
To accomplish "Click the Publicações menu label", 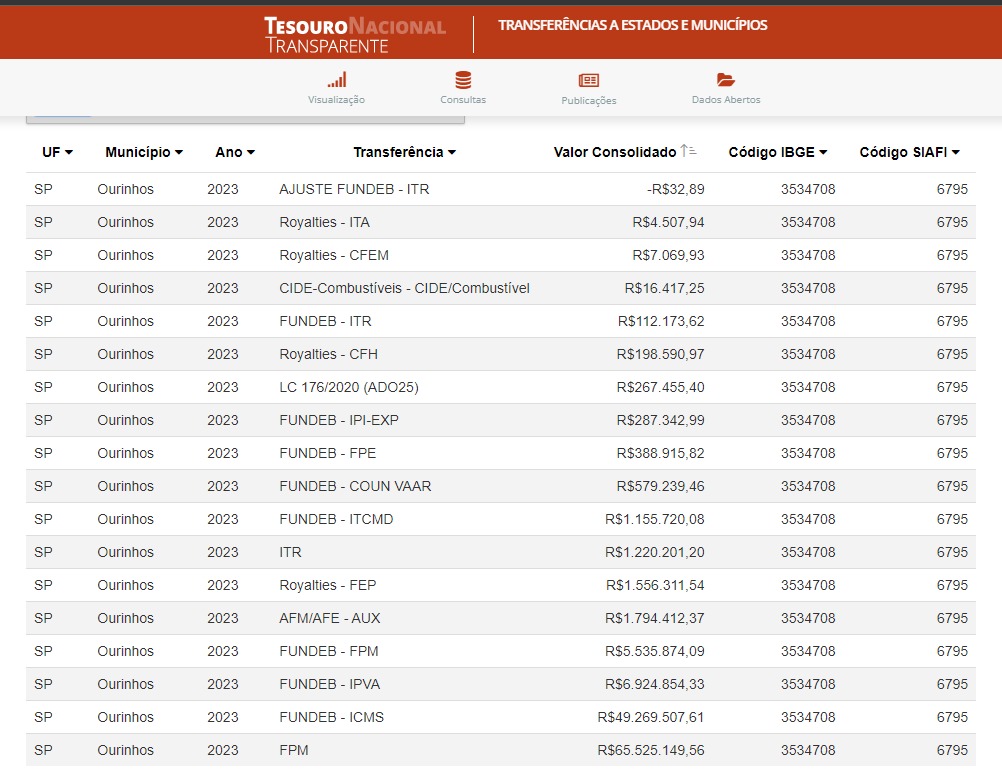I will pyautogui.click(x=589, y=100).
